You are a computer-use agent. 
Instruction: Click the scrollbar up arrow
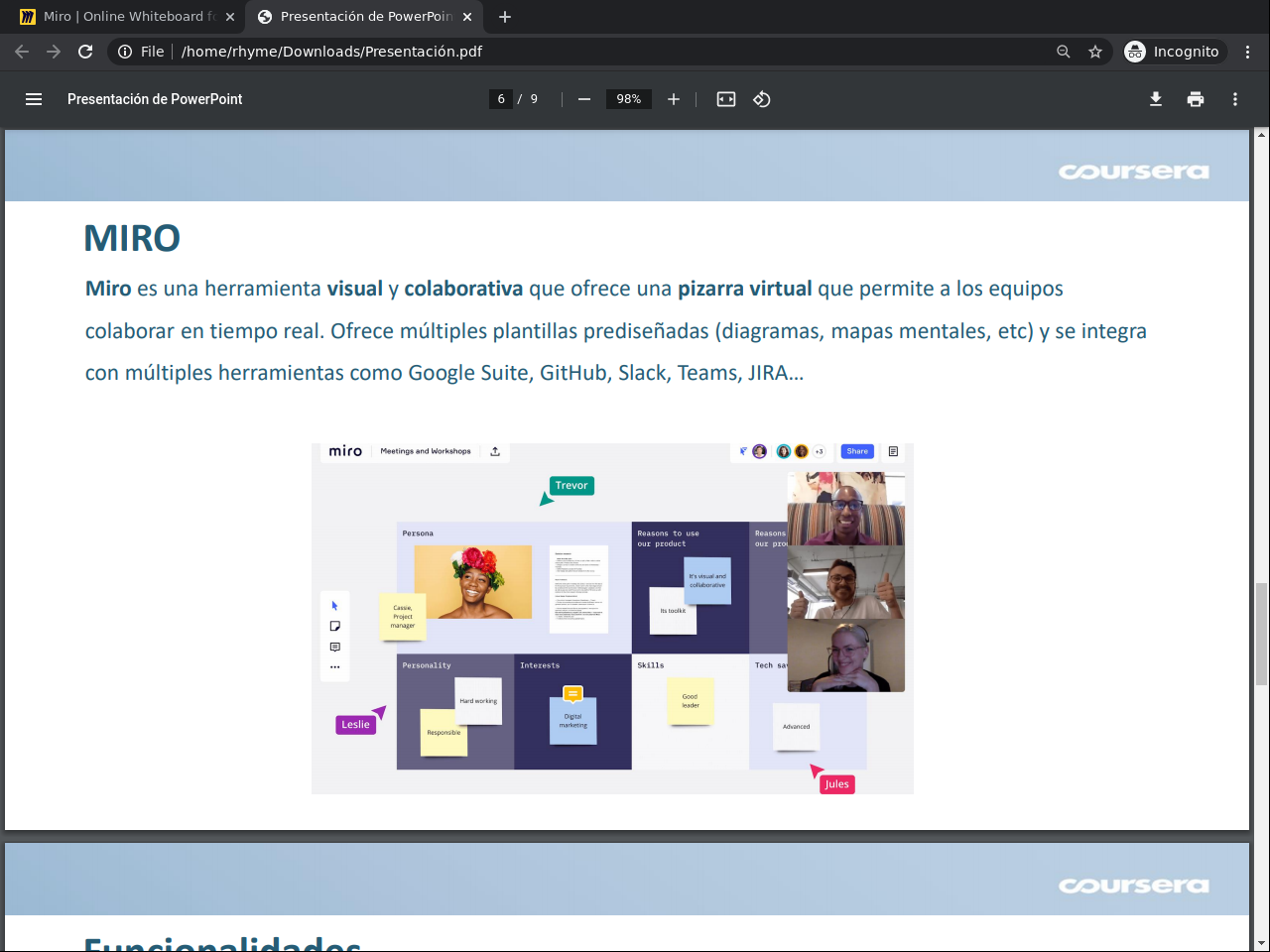point(1262,135)
